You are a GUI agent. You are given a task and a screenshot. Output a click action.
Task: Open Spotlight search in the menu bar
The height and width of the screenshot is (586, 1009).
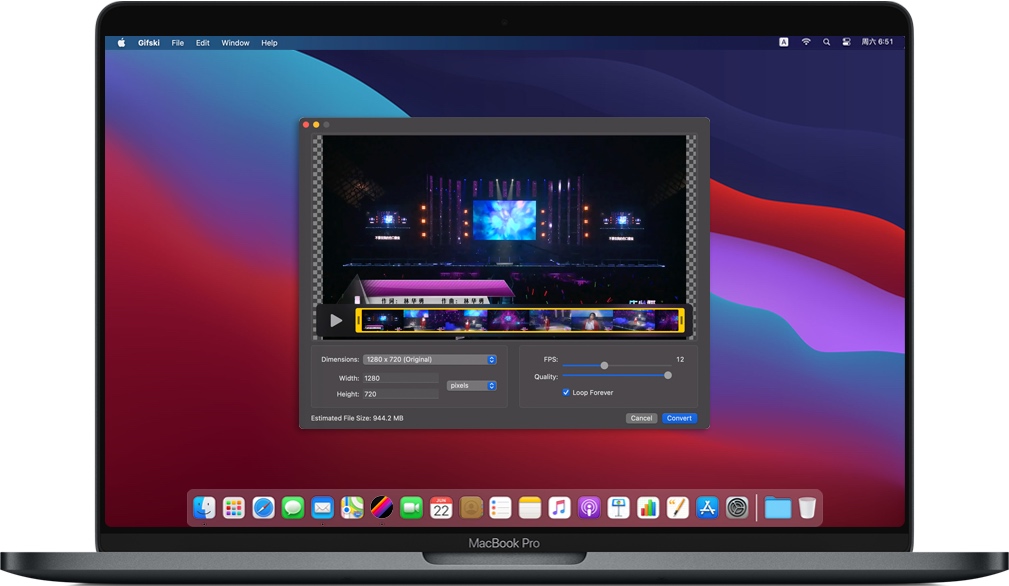pyautogui.click(x=826, y=43)
